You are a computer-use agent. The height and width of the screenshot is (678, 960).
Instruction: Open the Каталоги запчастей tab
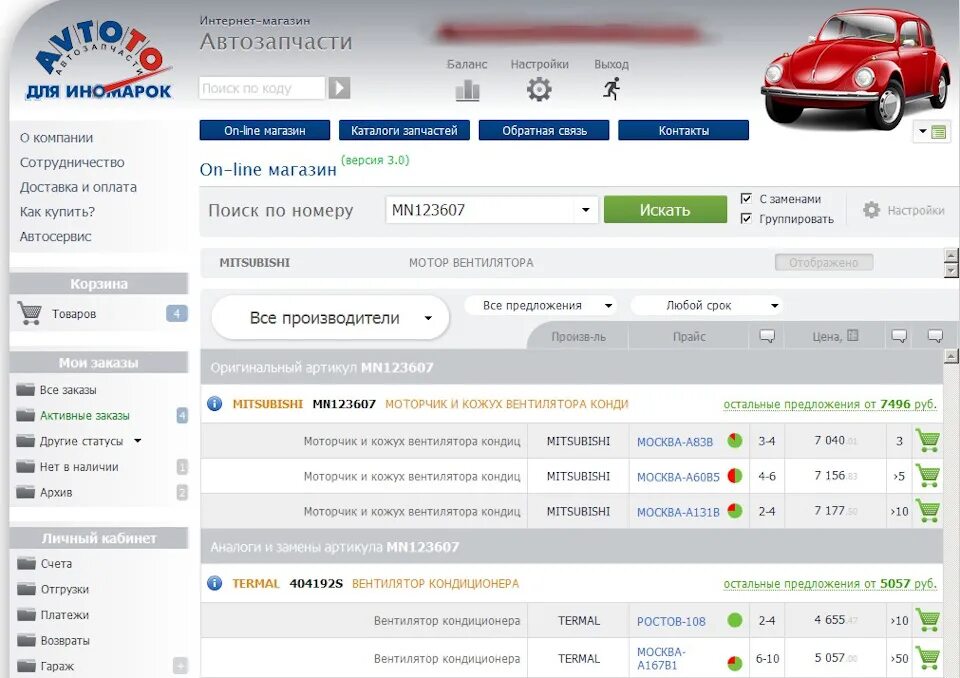[404, 130]
